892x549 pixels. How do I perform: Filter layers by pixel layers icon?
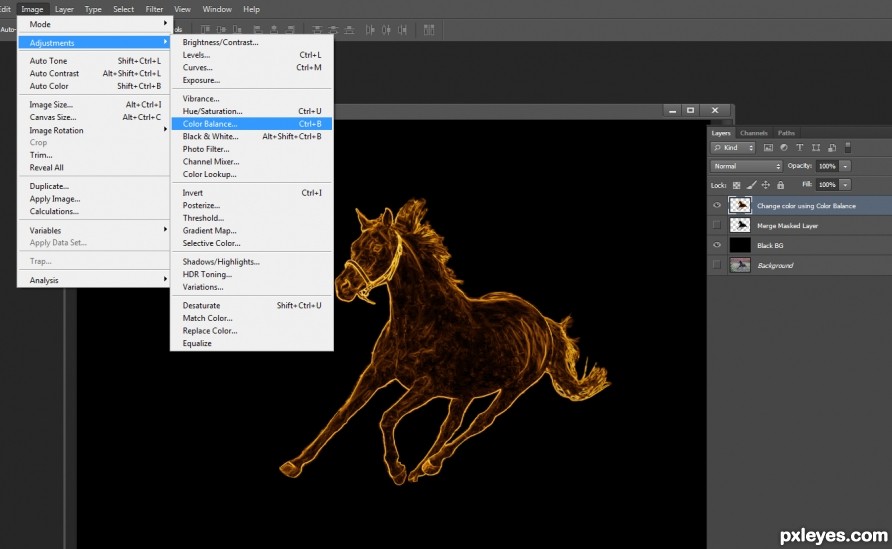768,147
